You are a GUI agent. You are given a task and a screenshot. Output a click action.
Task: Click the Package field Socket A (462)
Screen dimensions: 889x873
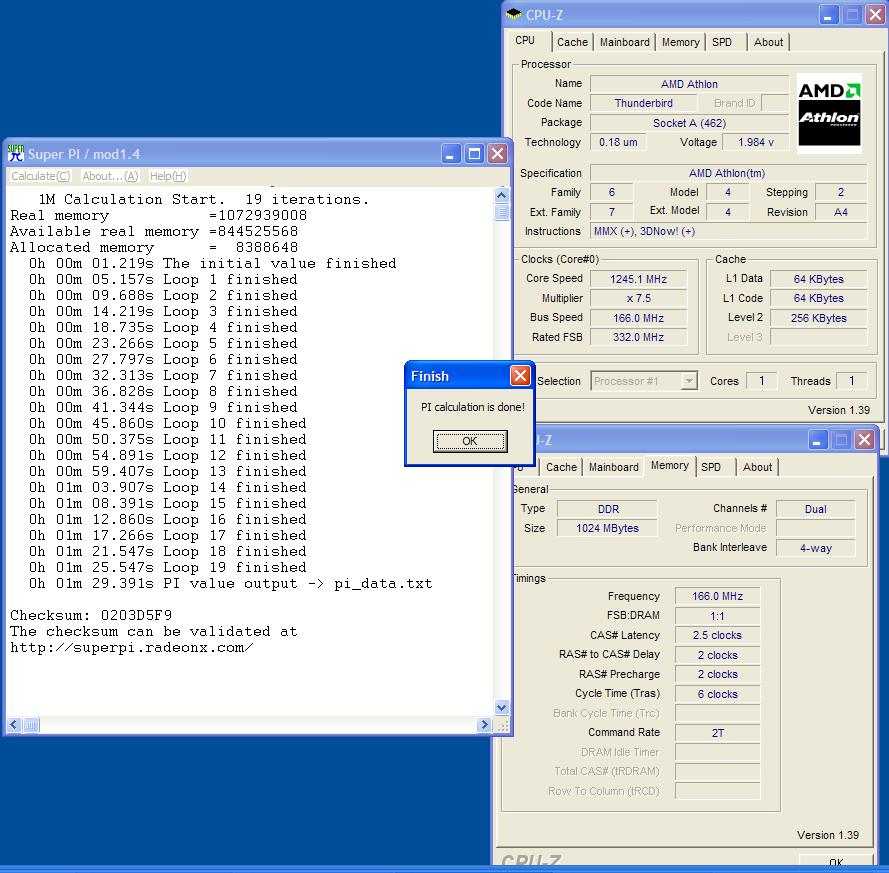689,123
